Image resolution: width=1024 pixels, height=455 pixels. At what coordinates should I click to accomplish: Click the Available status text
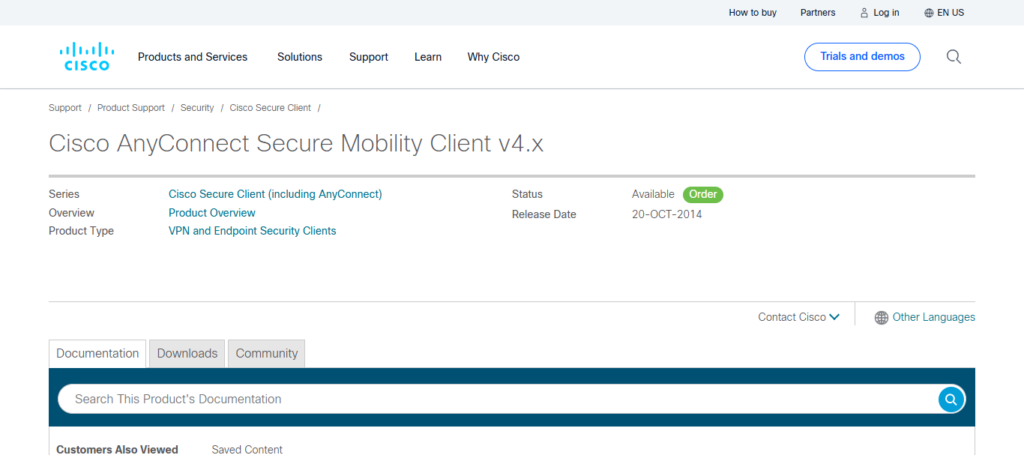click(x=652, y=194)
